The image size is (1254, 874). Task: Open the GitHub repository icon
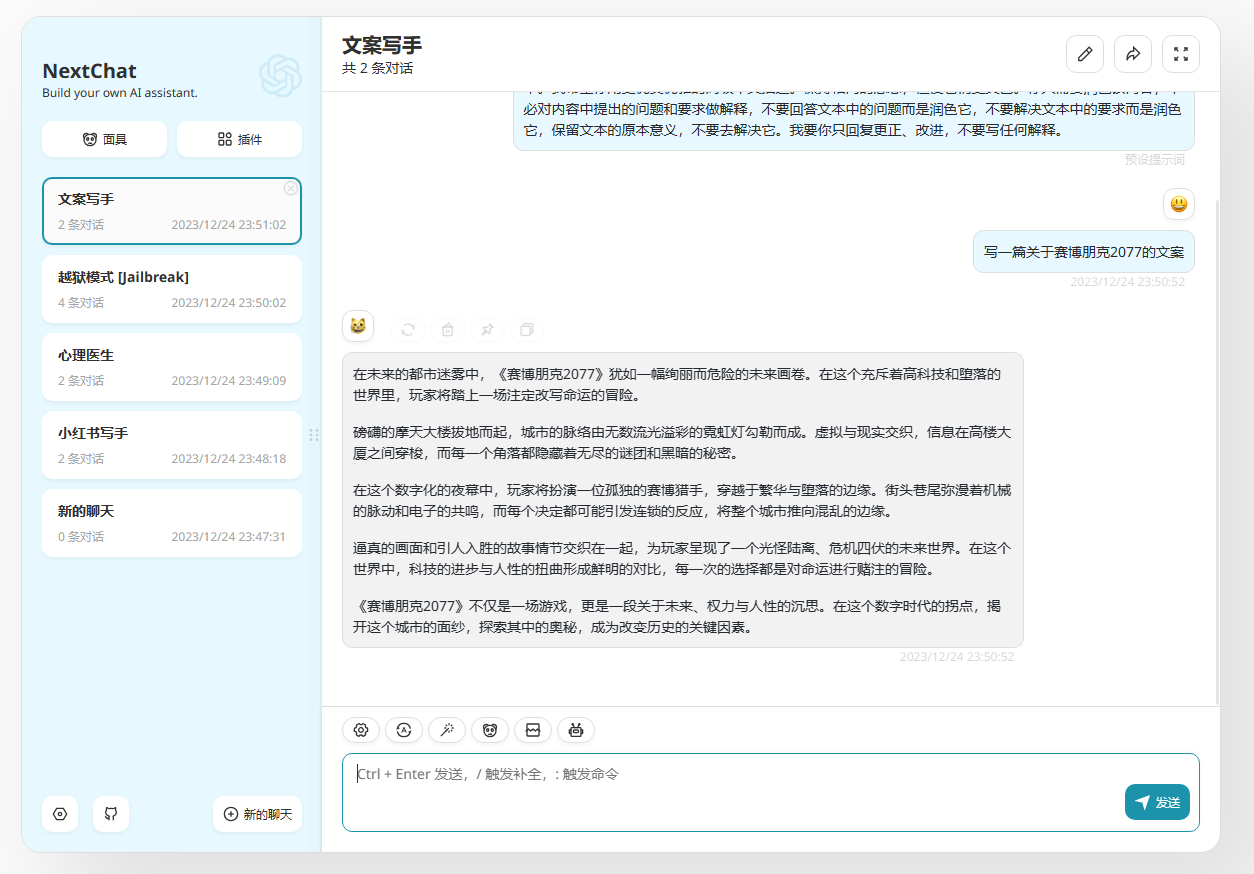click(111, 814)
